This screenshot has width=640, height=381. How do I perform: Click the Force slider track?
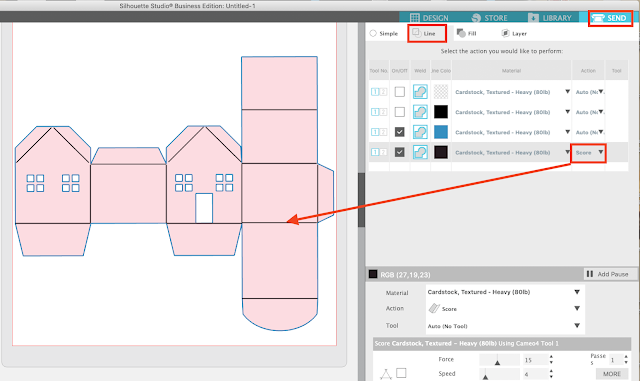499,360
